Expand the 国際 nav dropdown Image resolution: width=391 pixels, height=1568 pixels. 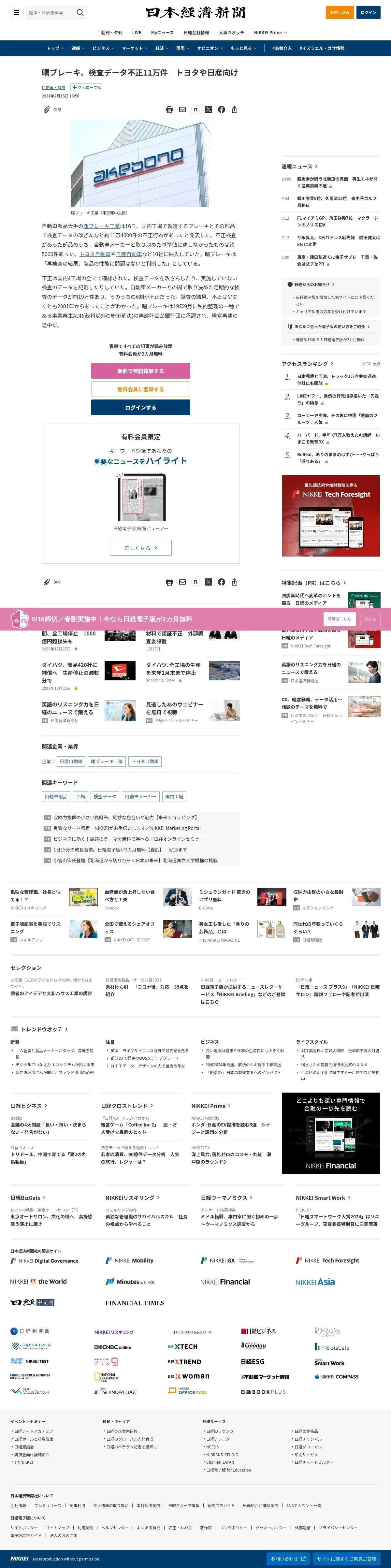pyautogui.click(x=183, y=48)
